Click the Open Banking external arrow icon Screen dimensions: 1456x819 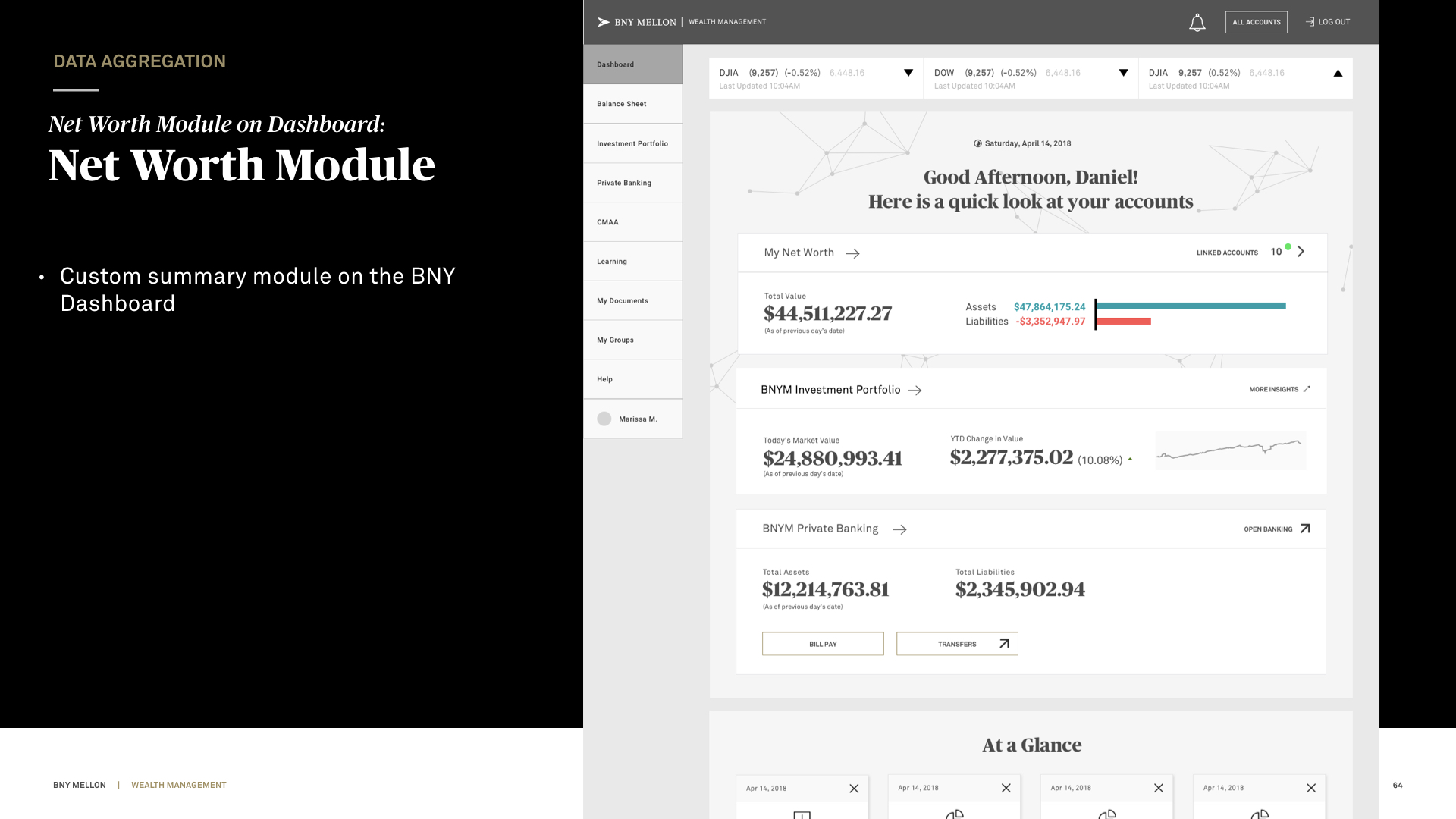point(1305,529)
